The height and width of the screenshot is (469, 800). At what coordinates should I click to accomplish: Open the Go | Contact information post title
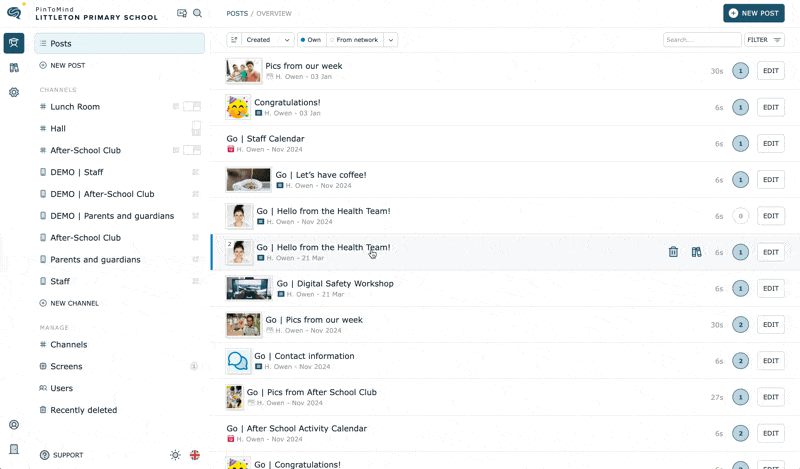coord(304,356)
